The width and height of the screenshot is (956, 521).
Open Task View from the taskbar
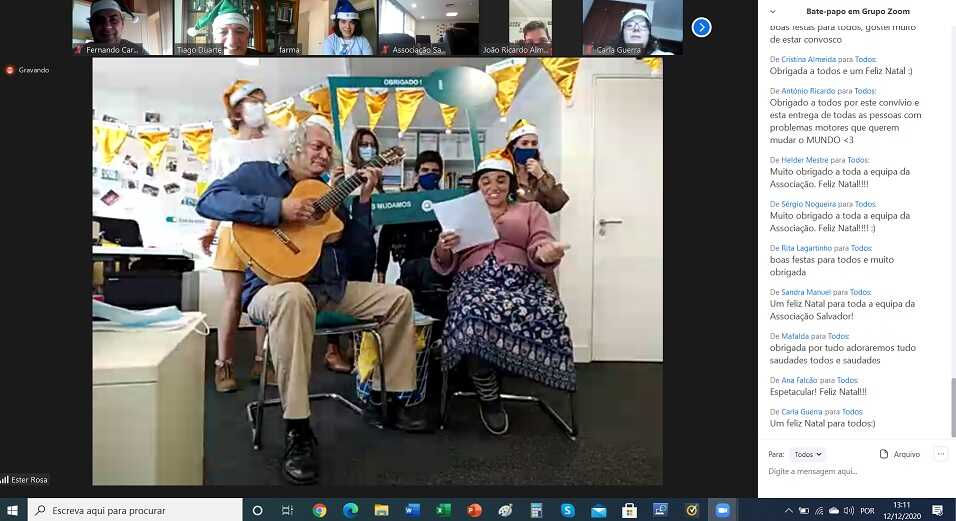(288, 510)
